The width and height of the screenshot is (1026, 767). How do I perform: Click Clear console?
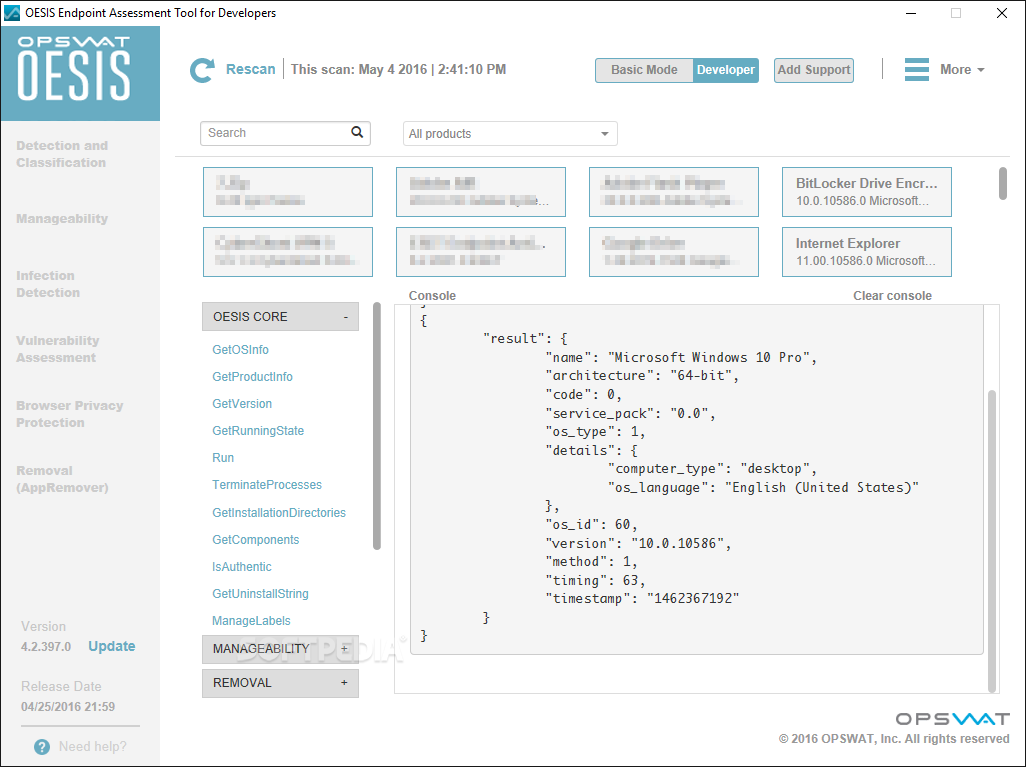(892, 296)
